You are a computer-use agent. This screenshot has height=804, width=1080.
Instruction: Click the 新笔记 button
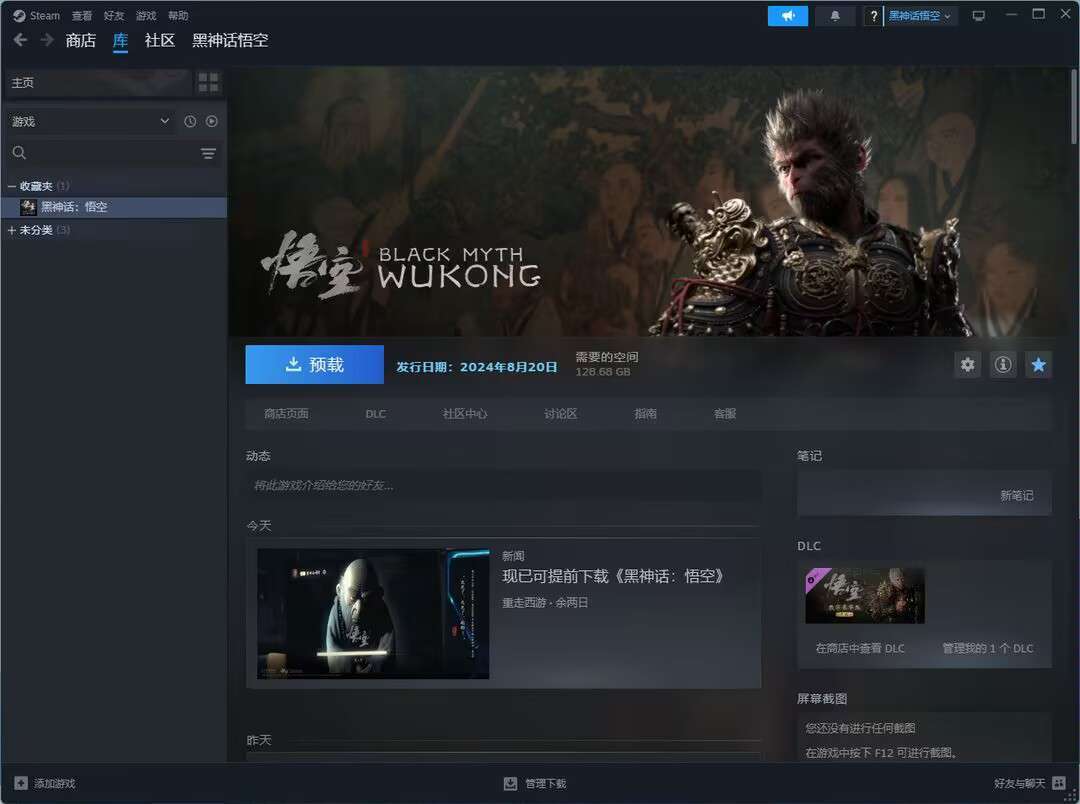click(x=1017, y=495)
